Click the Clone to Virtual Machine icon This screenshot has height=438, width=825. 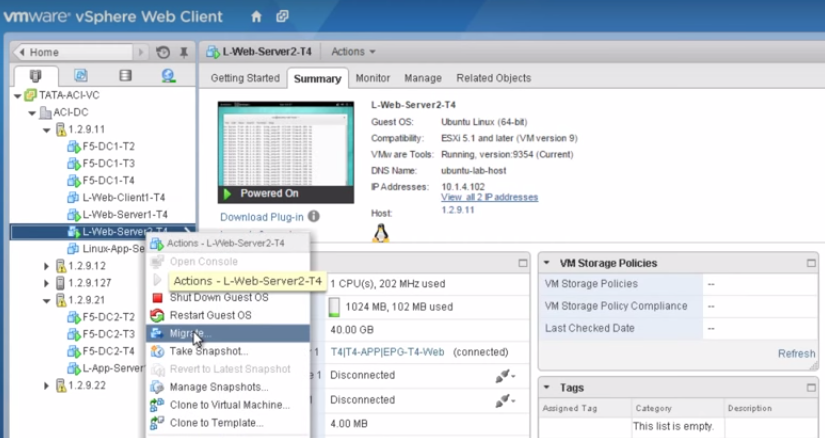click(157, 405)
